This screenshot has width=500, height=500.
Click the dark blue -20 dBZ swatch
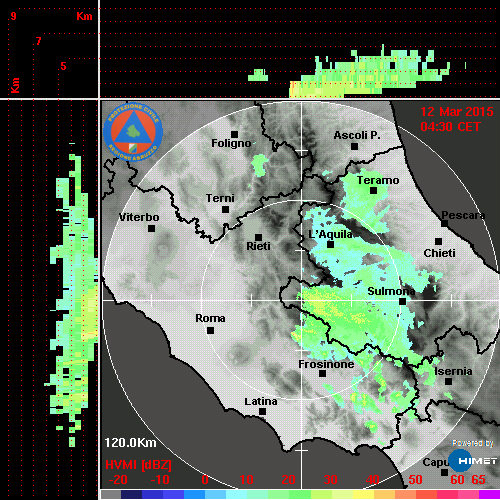131,494
